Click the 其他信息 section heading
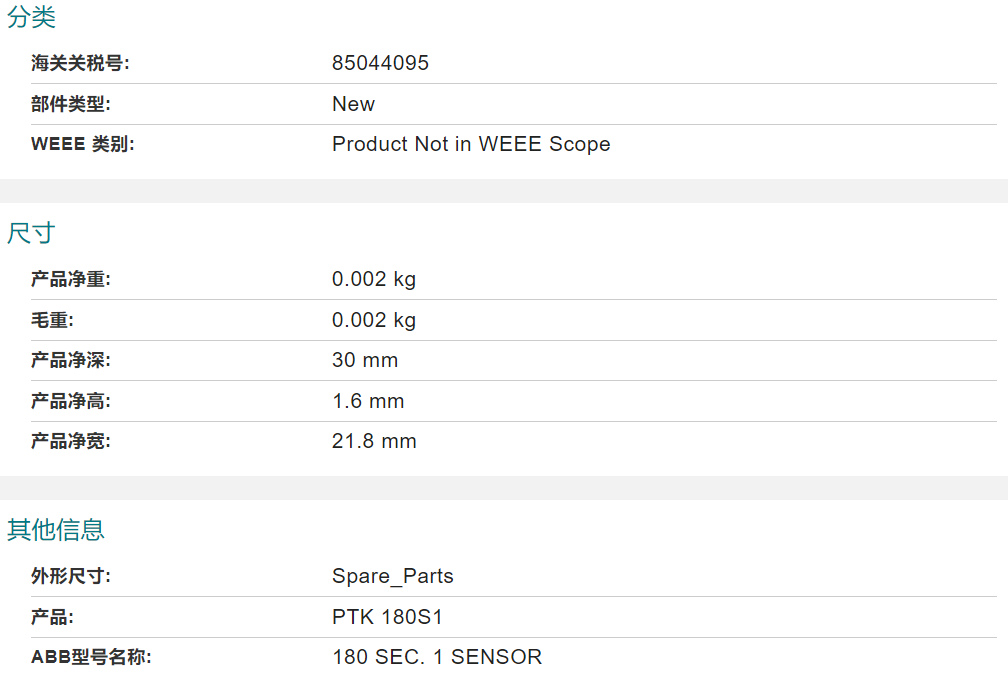The height and width of the screenshot is (673, 1008). [x=56, y=530]
